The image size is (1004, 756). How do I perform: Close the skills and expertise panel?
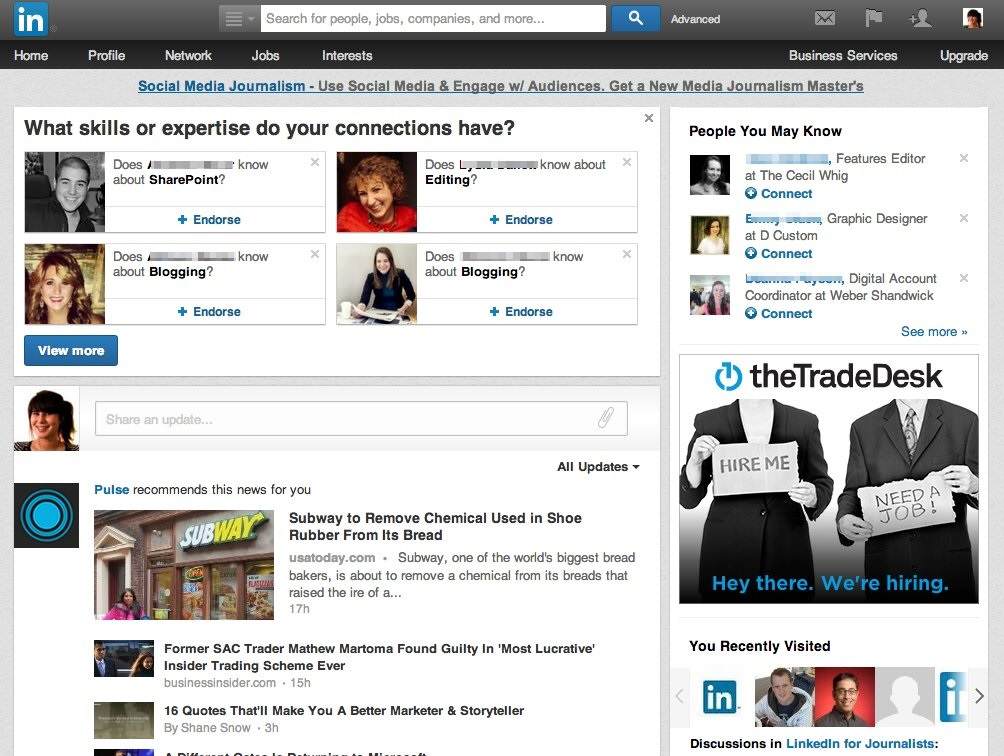[x=649, y=118]
